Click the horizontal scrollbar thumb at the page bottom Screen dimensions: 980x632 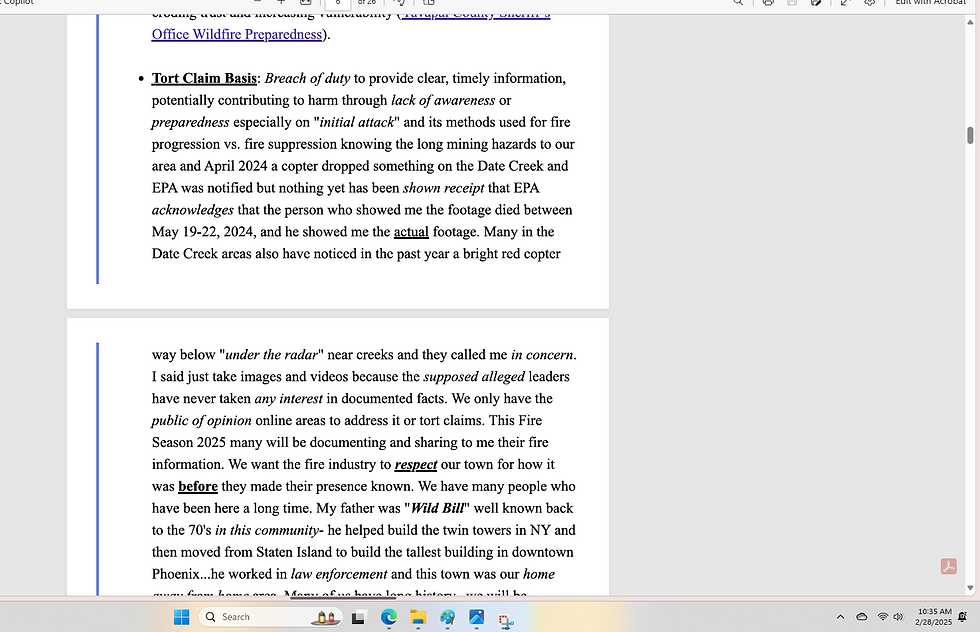pyautogui.click(x=342, y=597)
